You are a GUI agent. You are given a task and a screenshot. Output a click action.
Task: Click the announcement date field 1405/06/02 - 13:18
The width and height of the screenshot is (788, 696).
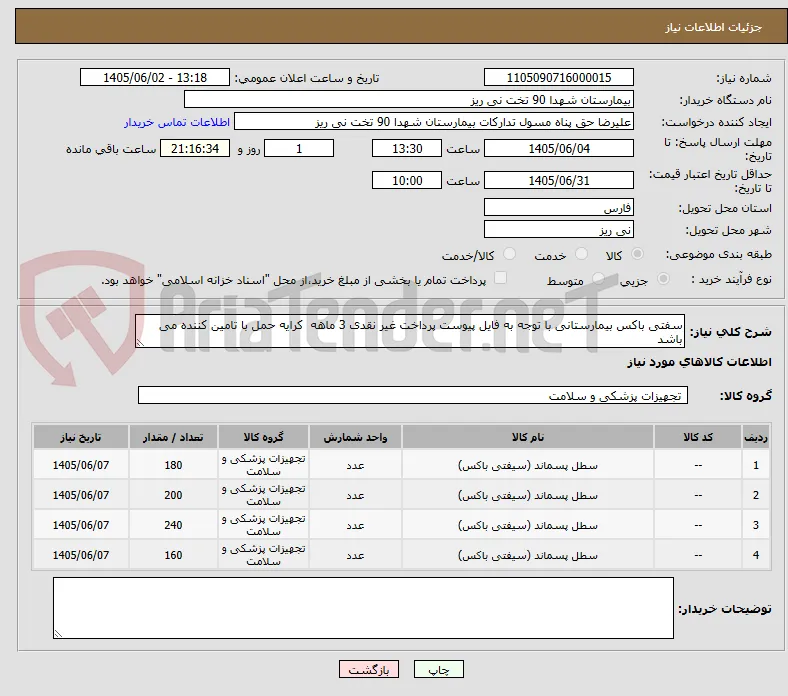[155, 77]
